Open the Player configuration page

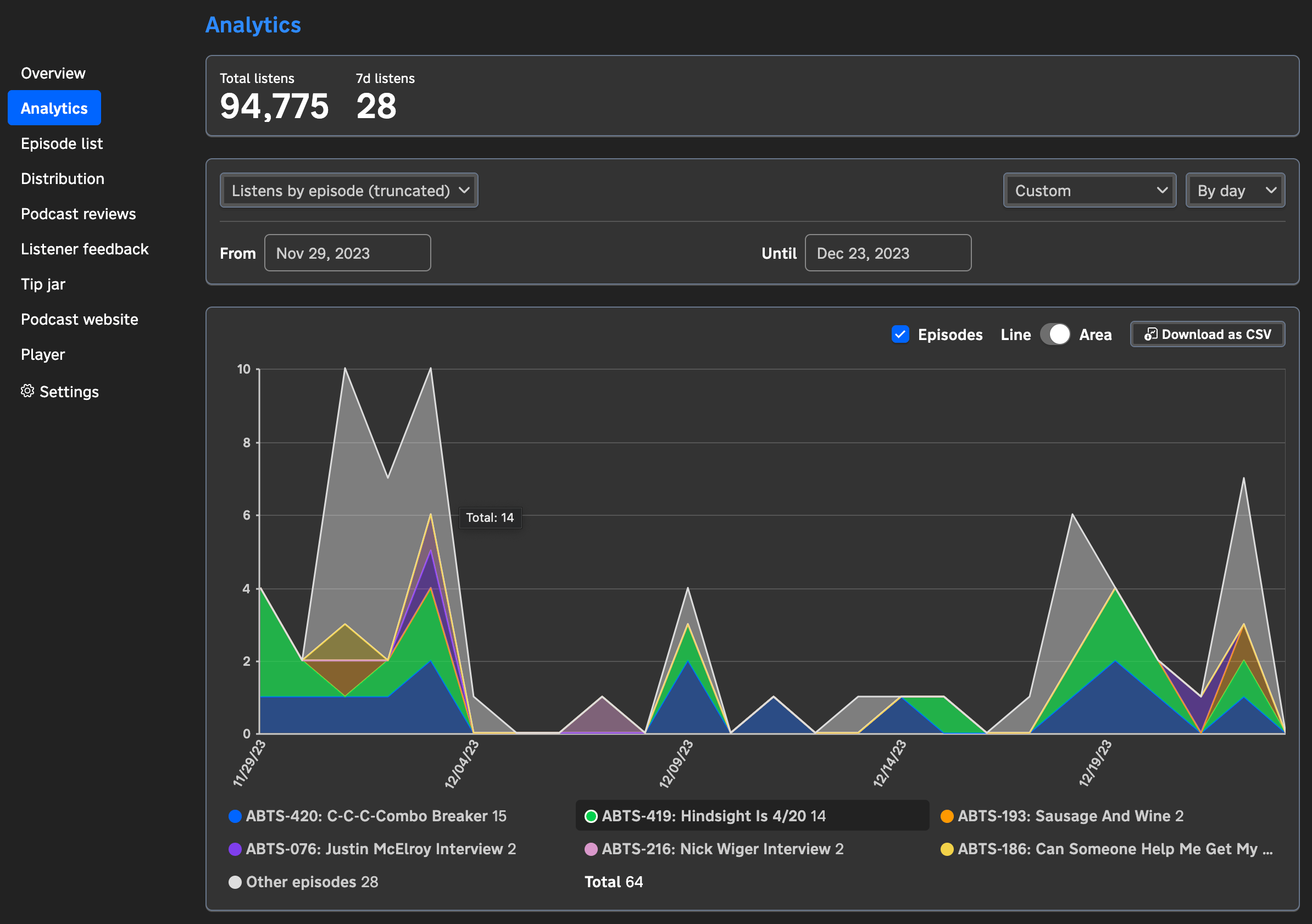tap(42, 354)
